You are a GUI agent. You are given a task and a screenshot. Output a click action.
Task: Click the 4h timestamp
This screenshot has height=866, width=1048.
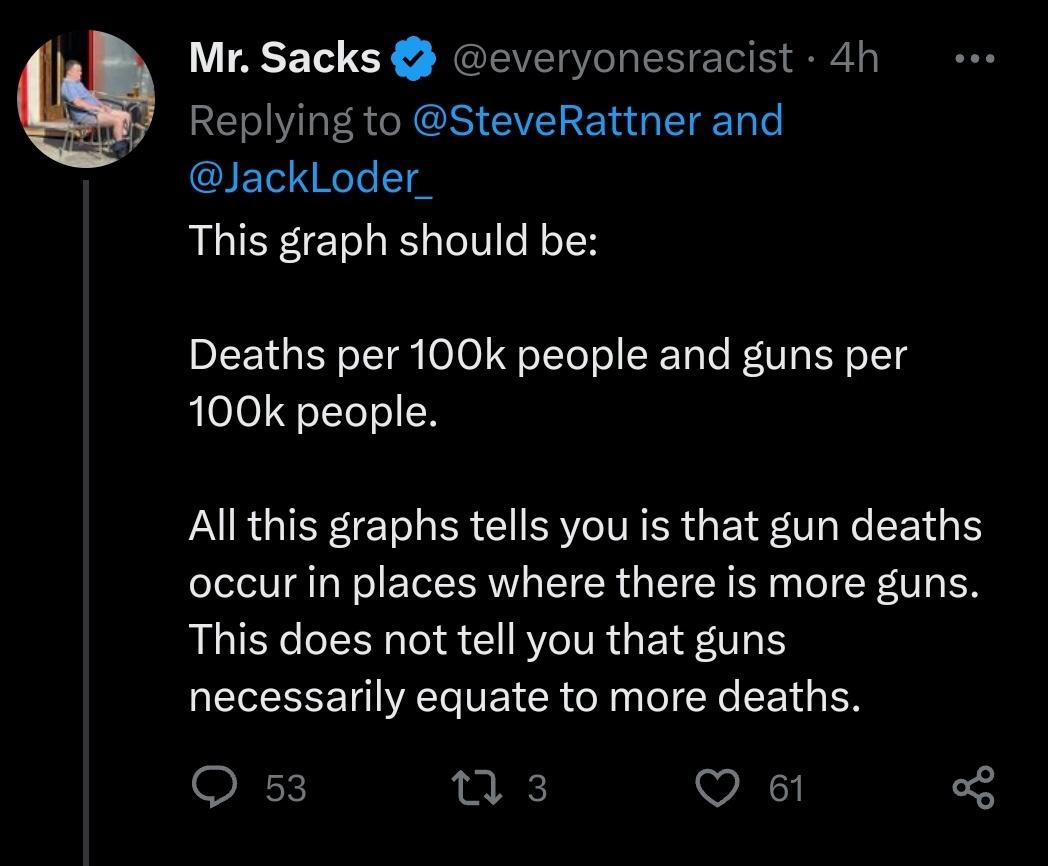(854, 59)
